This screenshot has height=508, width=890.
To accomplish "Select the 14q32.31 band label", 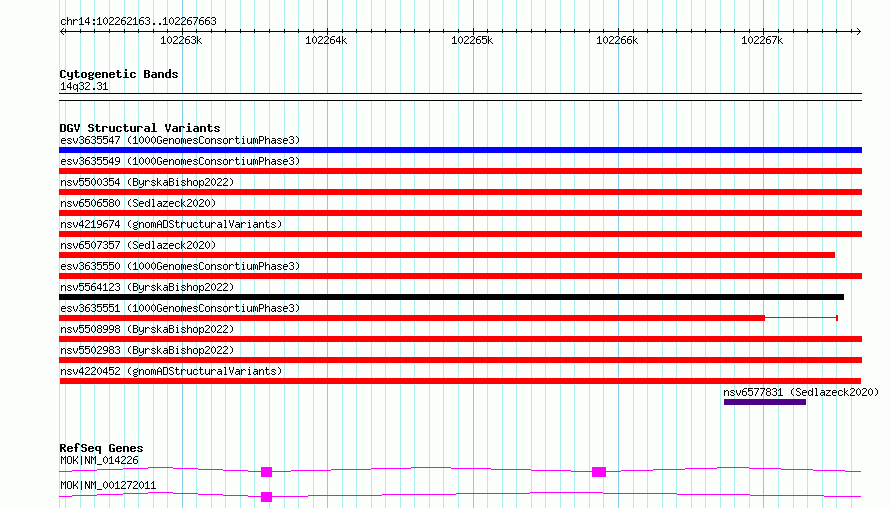I will [84, 86].
